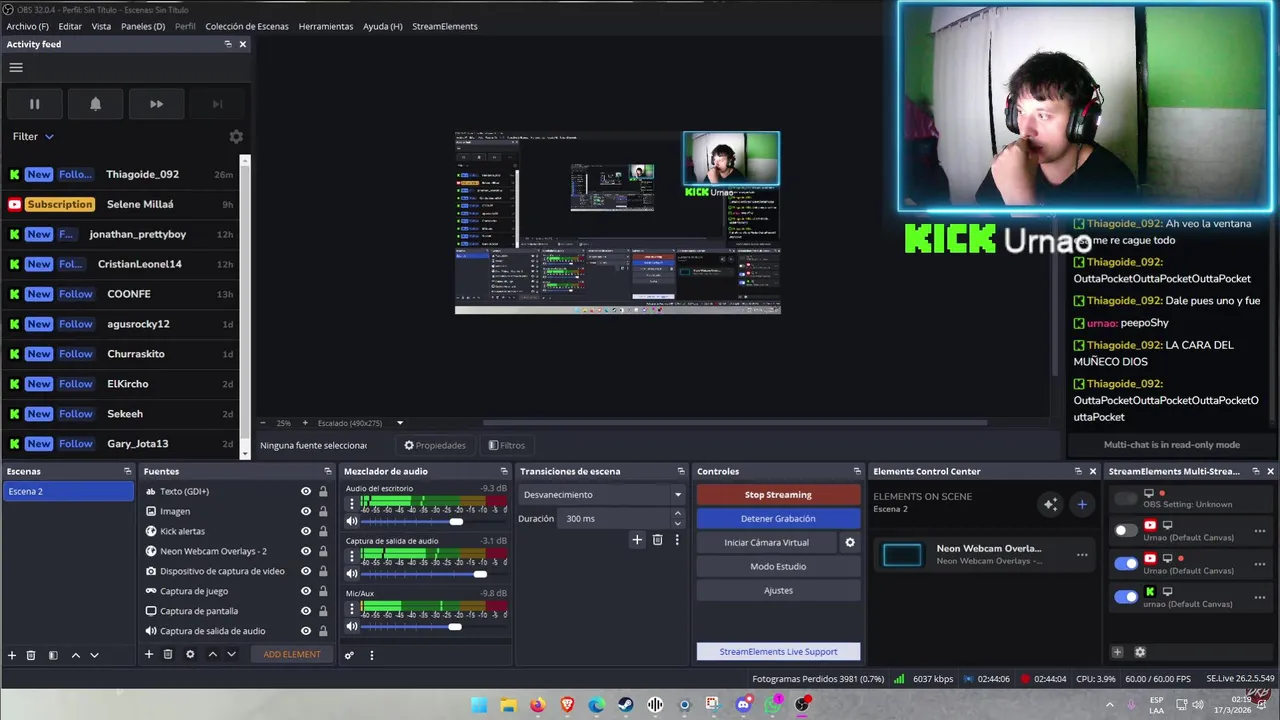
Task: Open AI sparkle icon in Elements Control Center
Action: click(x=1050, y=504)
